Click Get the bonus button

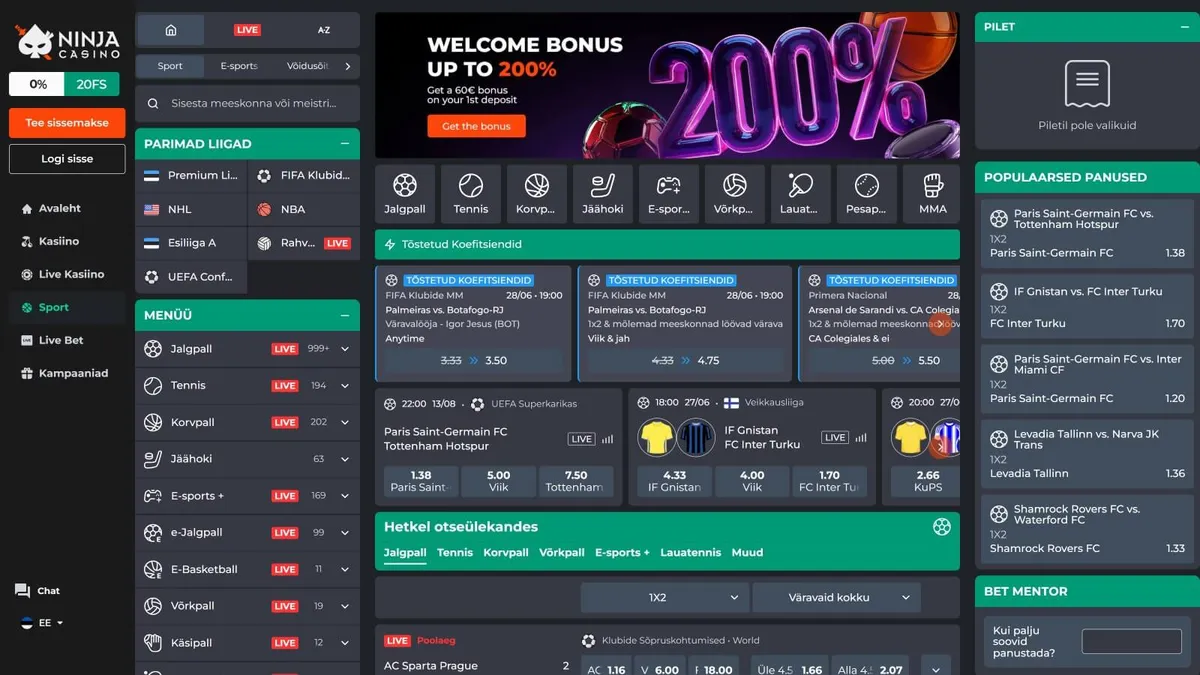click(x=476, y=126)
